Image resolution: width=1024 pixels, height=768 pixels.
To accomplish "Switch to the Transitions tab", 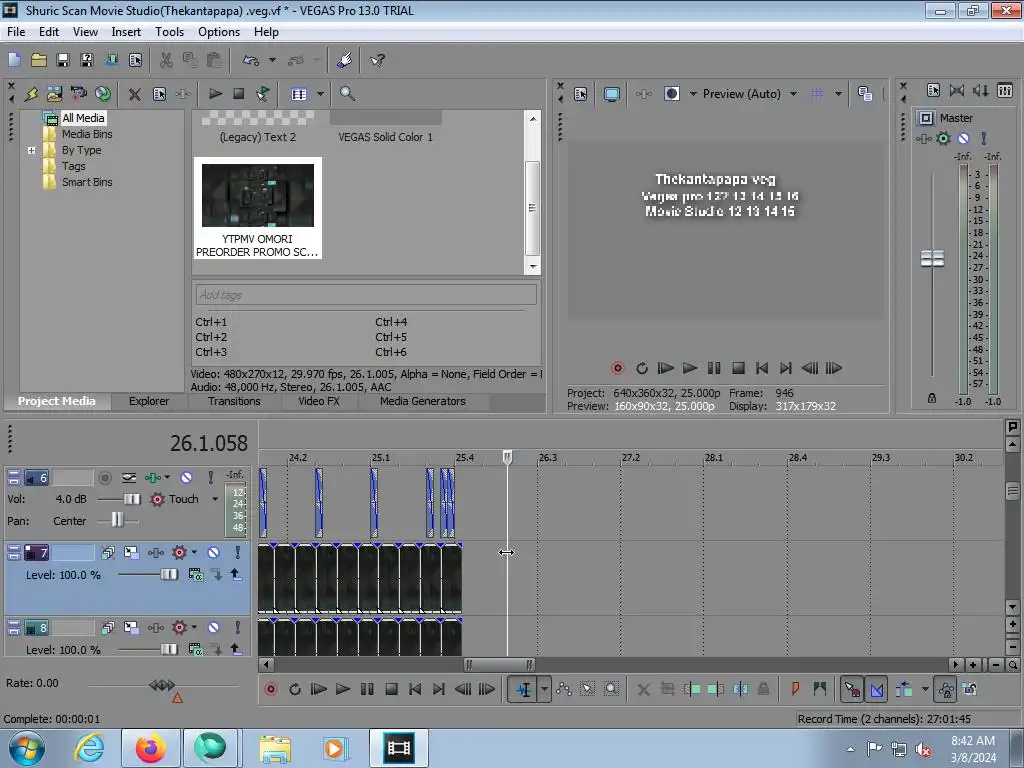I will [x=234, y=402].
